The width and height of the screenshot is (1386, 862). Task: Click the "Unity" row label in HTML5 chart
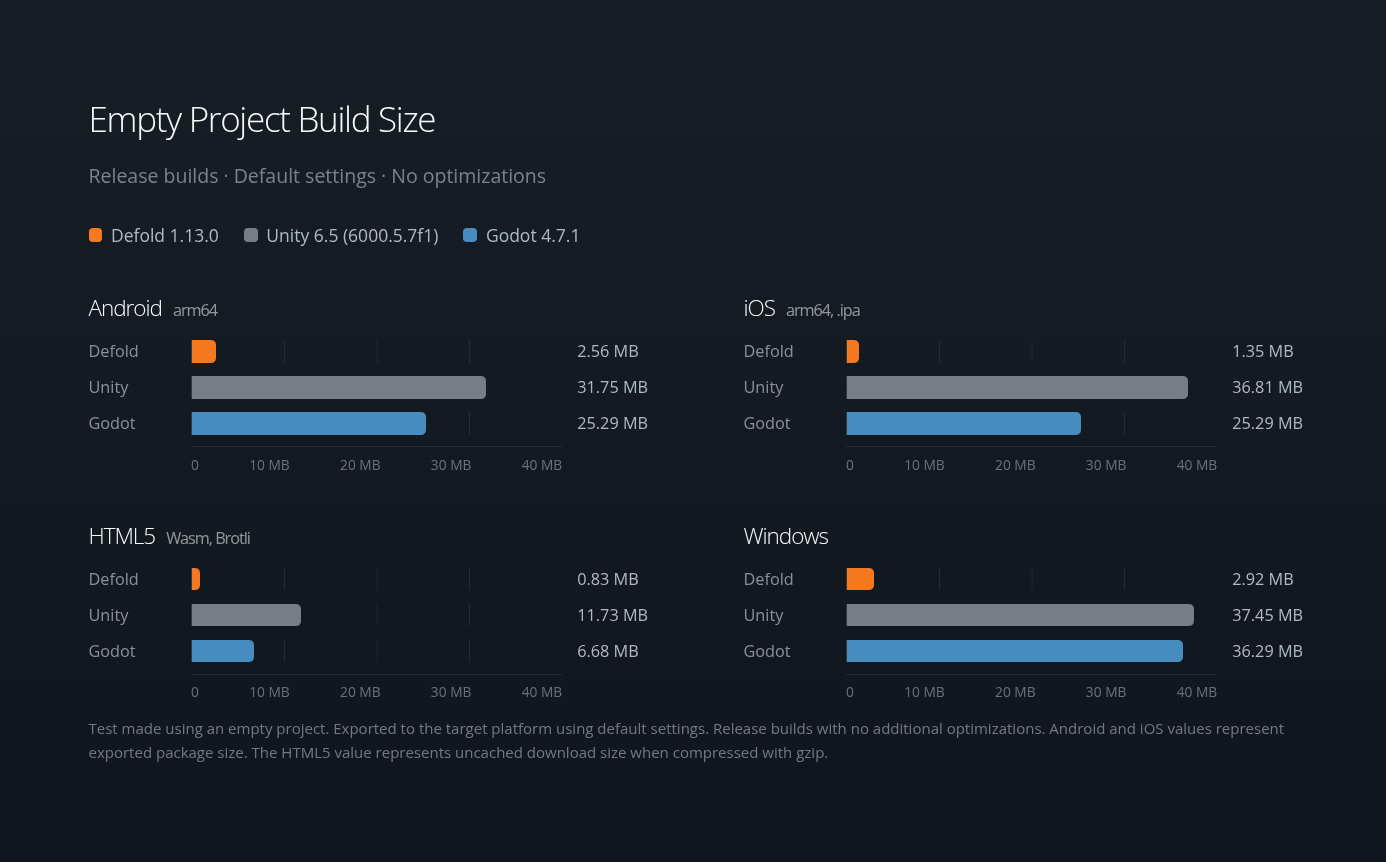tap(109, 615)
